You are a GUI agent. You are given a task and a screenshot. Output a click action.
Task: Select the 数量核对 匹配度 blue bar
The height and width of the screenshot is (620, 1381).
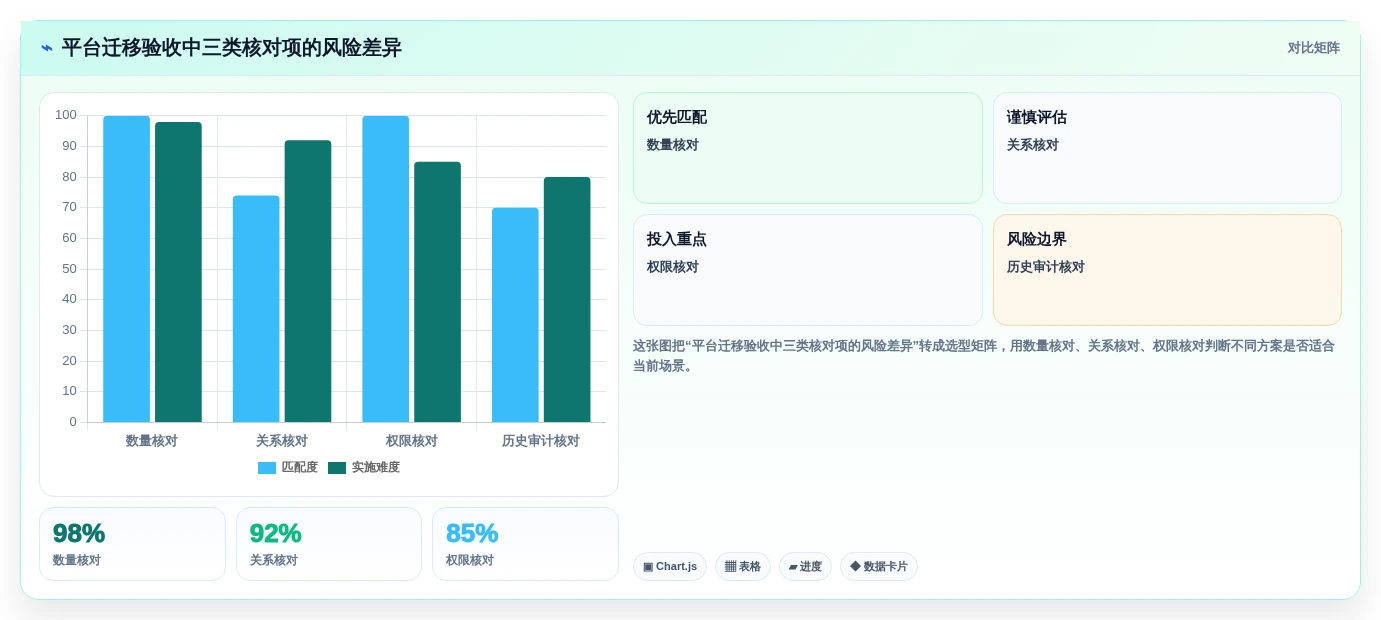[x=126, y=269]
